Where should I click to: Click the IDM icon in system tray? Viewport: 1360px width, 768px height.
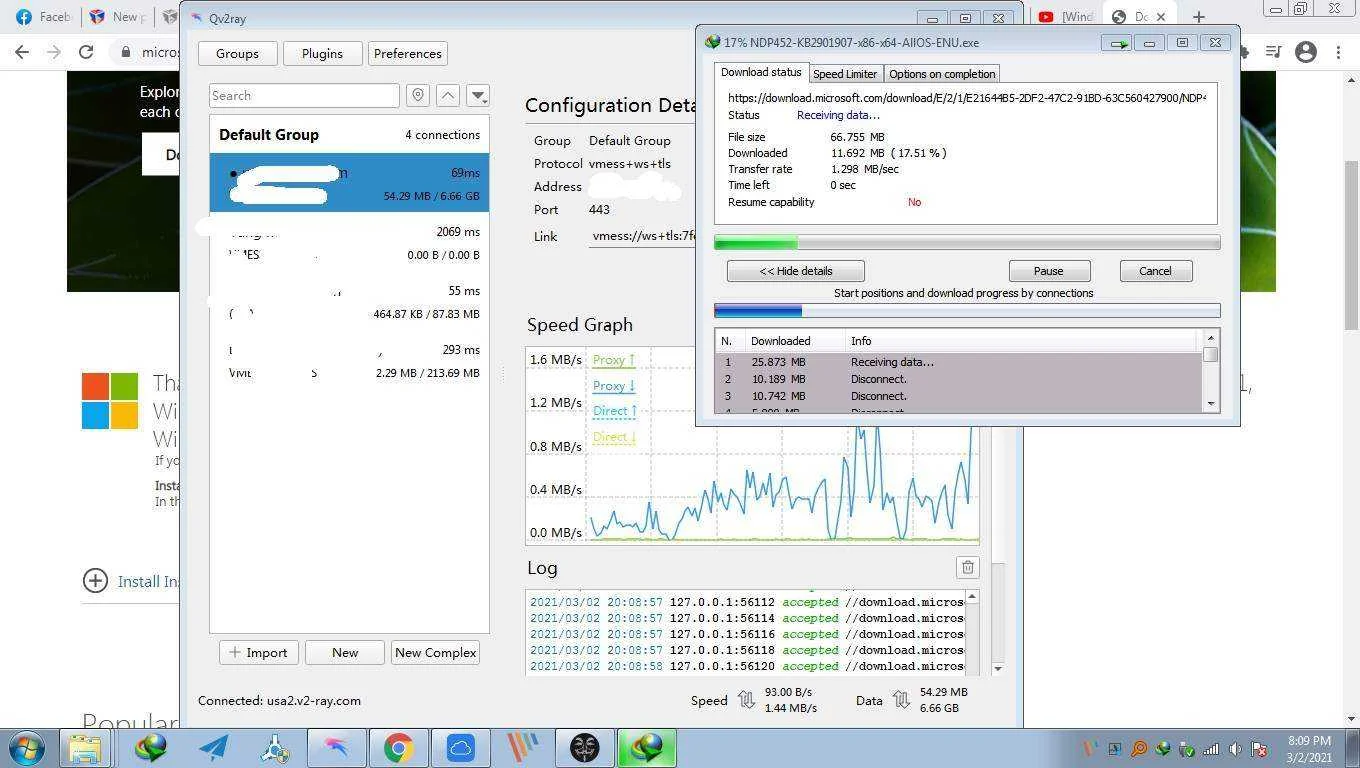point(1163,749)
